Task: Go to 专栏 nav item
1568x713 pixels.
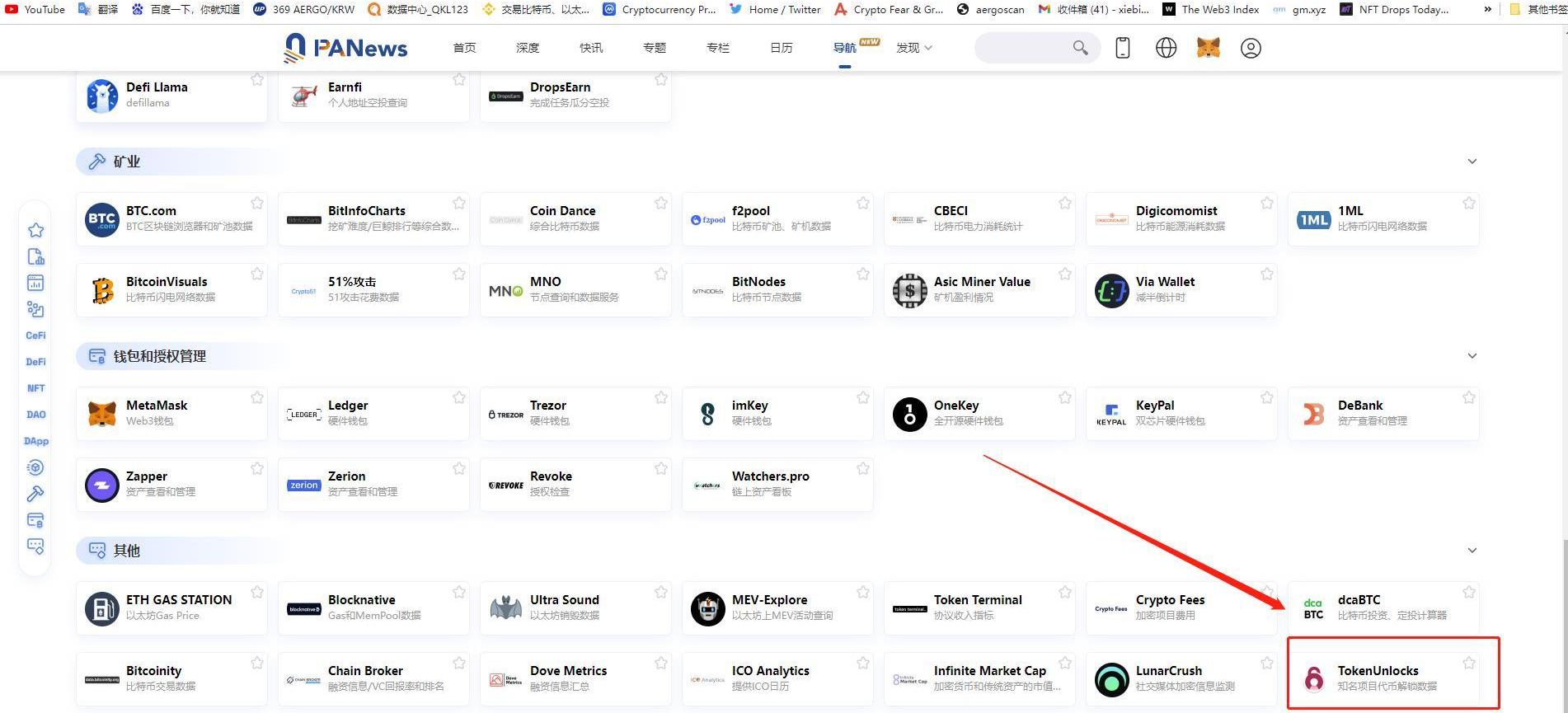Action: pos(718,48)
